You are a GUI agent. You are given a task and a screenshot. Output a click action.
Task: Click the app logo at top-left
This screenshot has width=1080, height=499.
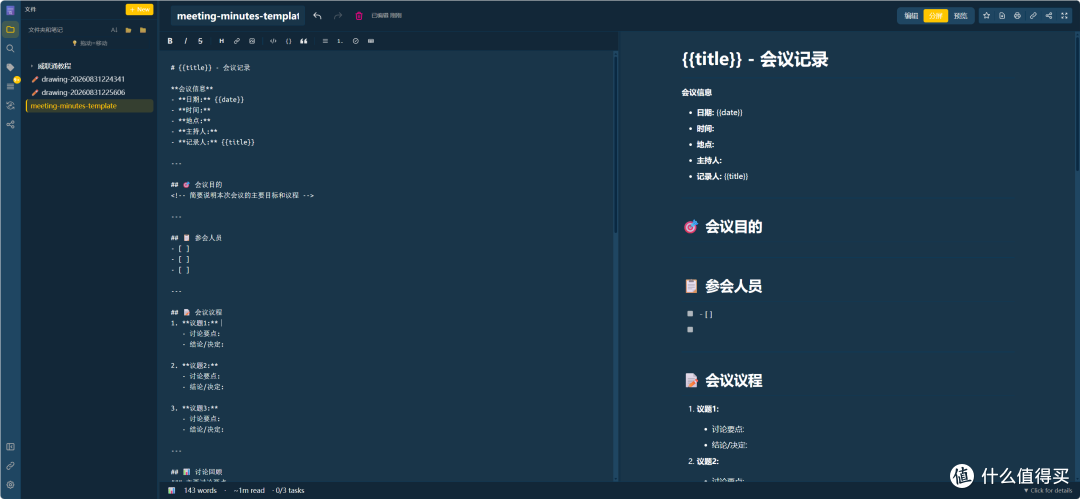[10, 10]
